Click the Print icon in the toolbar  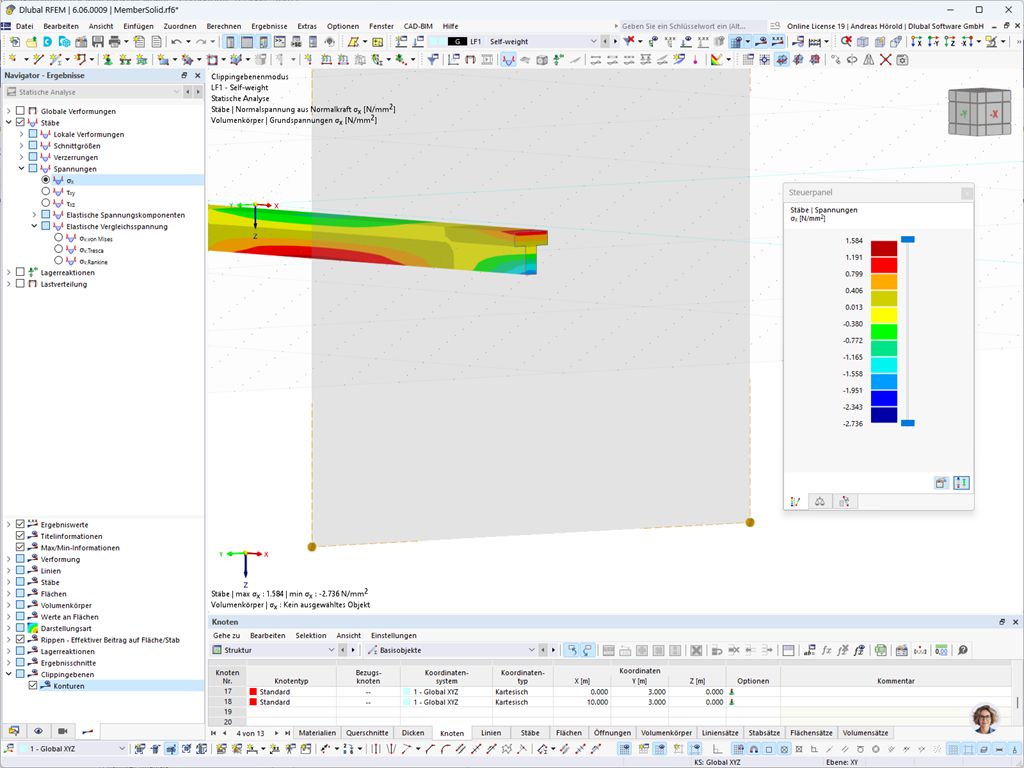114,42
